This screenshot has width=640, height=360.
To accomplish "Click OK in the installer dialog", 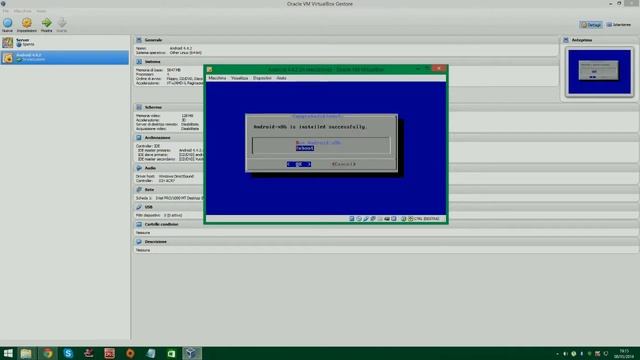I will (299, 164).
